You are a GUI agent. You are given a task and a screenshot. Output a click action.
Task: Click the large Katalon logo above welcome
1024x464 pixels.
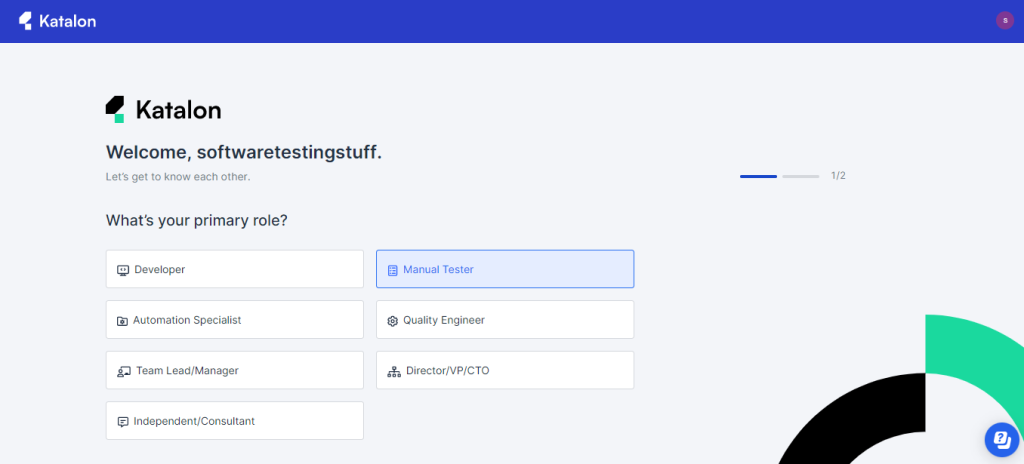tap(163, 110)
